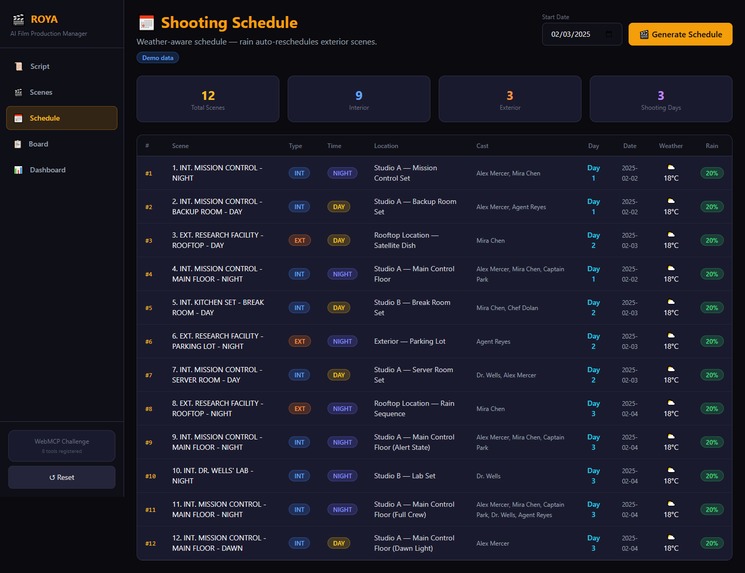Click the Dashboard chart icon in the sidebar
This screenshot has height=573, width=745.
(19, 170)
